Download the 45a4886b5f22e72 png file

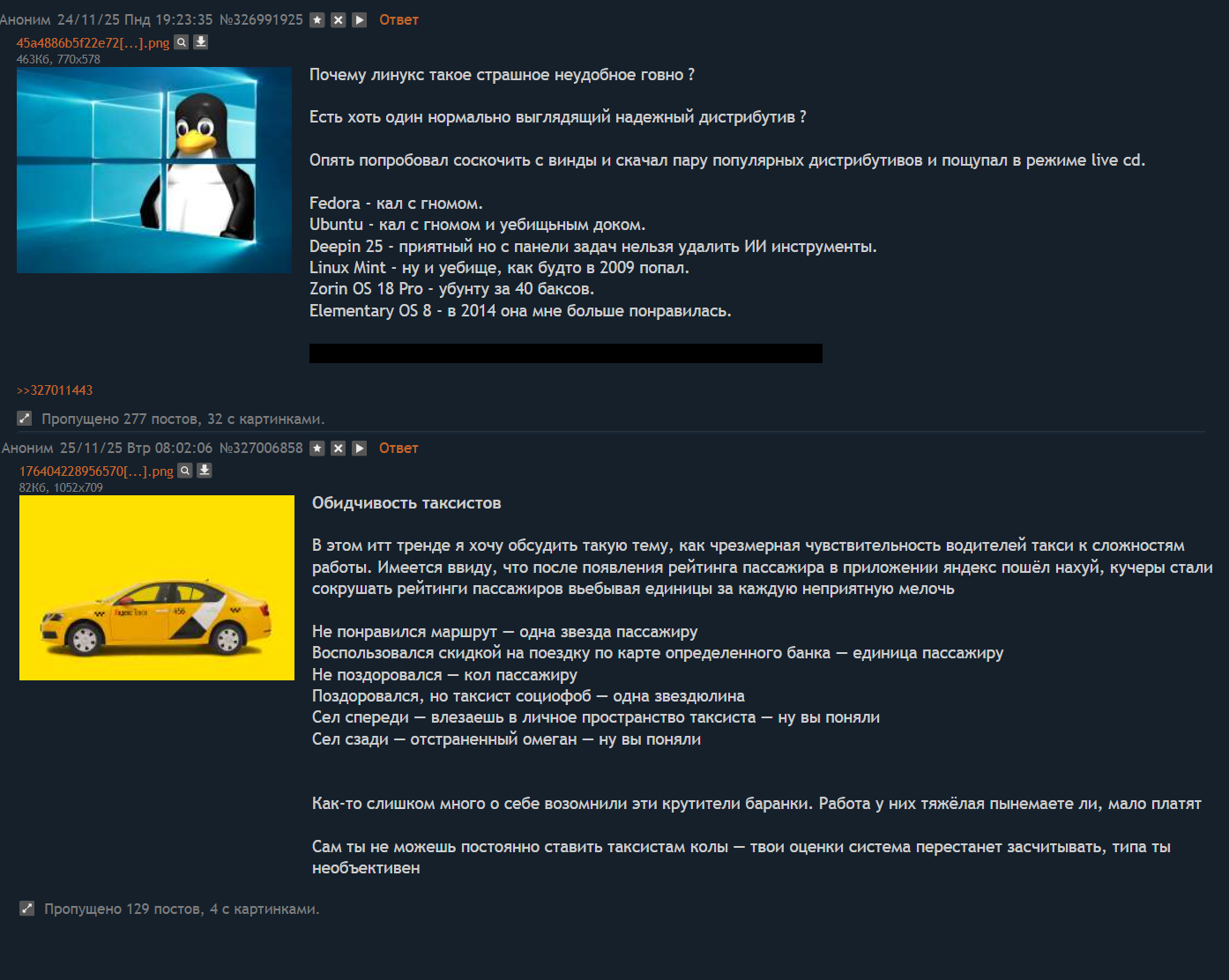click(x=201, y=41)
